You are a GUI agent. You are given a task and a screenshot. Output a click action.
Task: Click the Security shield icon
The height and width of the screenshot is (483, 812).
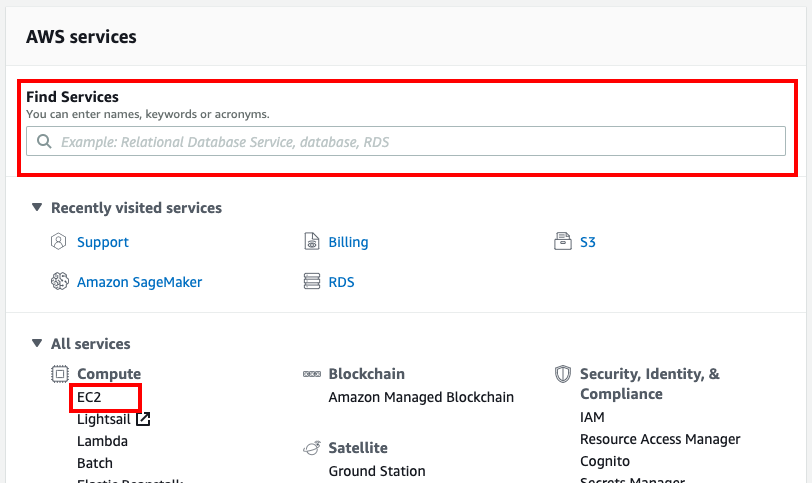click(563, 374)
